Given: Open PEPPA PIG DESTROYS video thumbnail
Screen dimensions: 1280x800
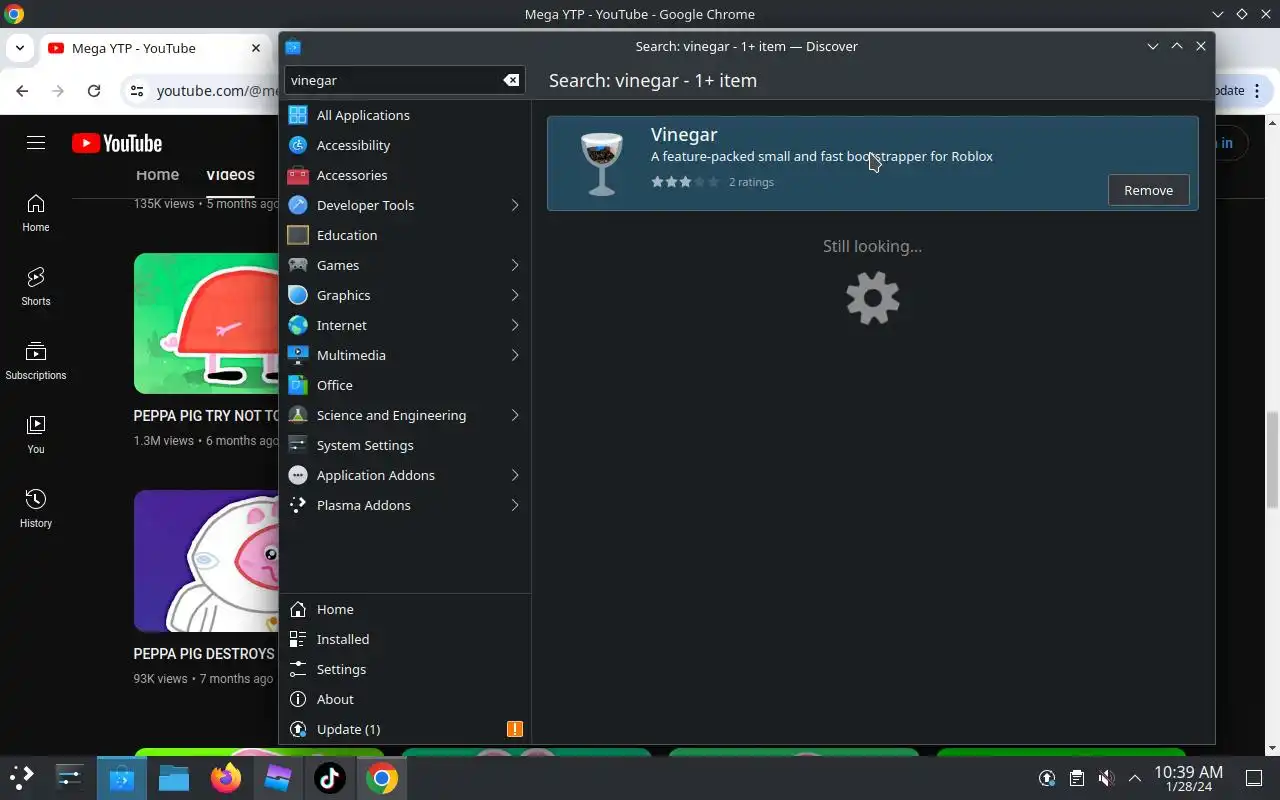Looking at the screenshot, I should (206, 561).
